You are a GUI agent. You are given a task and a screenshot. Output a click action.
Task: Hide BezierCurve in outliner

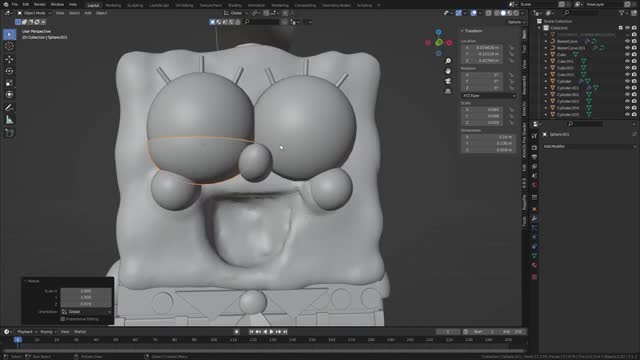(x=627, y=41)
